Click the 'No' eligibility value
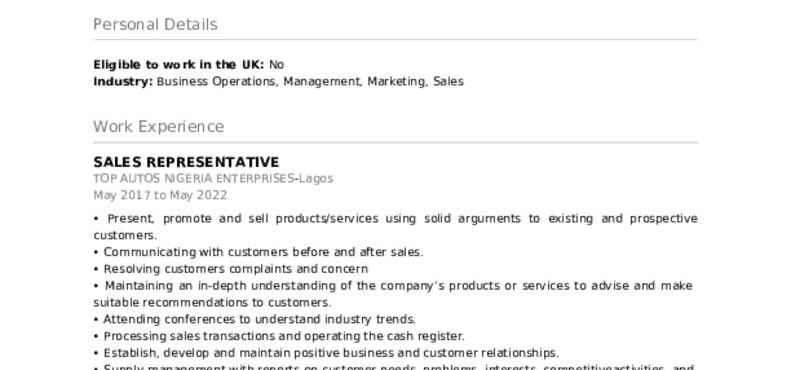Image resolution: width=791 pixels, height=370 pixels. (276, 65)
